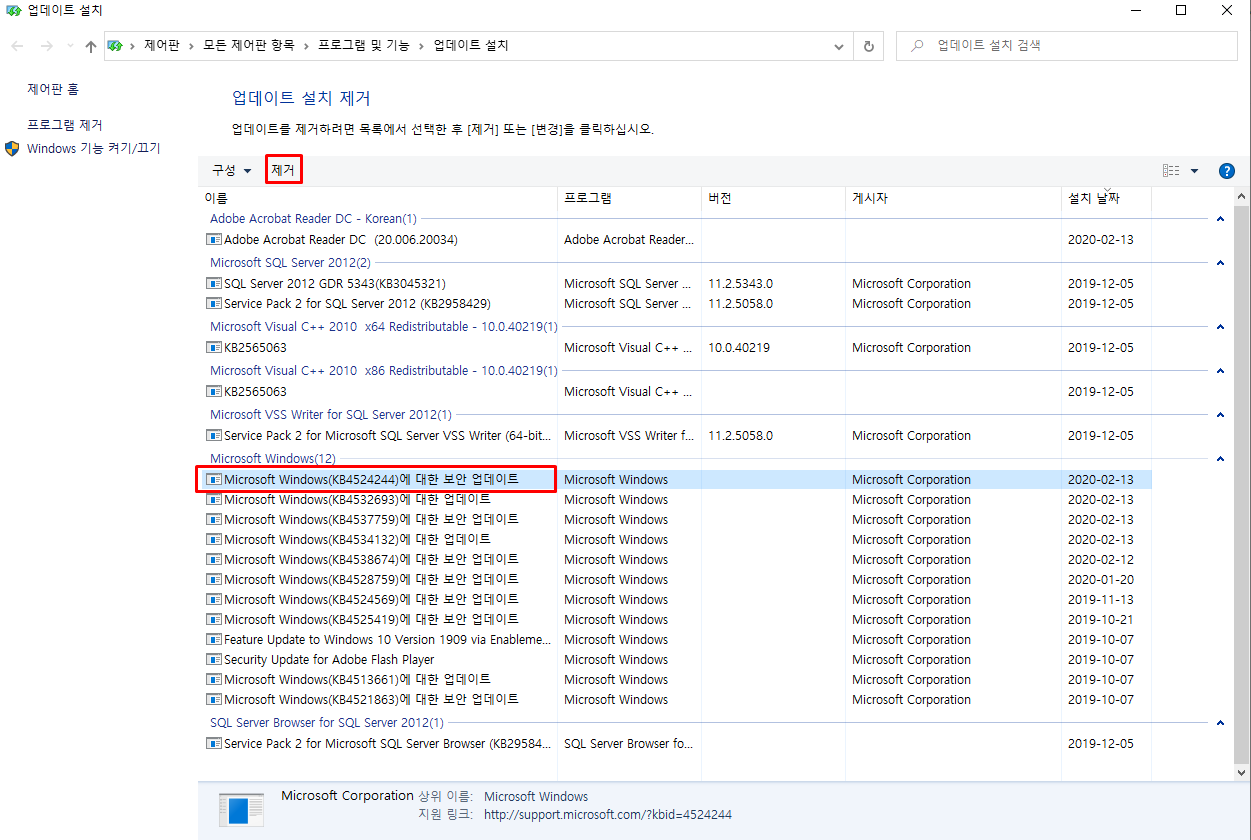The width and height of the screenshot is (1251, 840).
Task: Click KB4524569 security update icon
Action: tap(213, 600)
